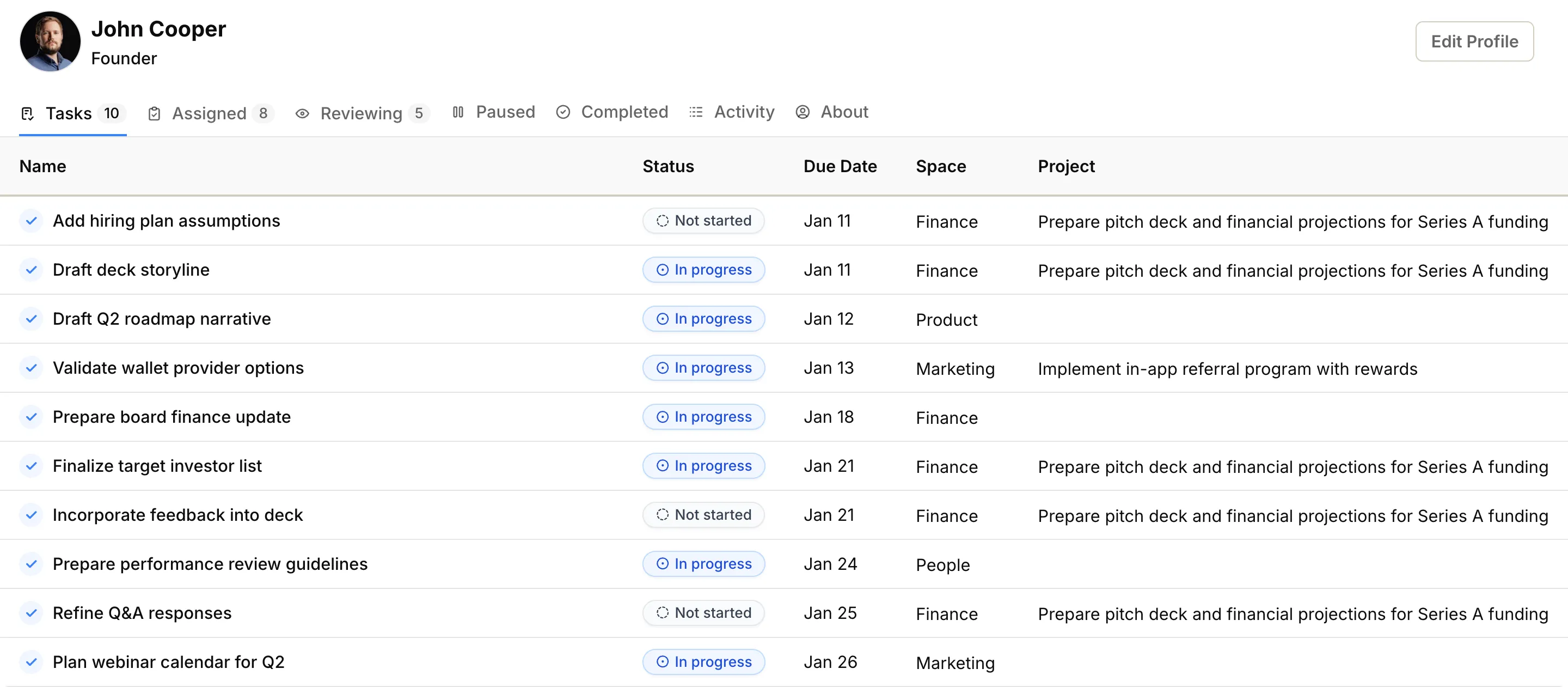
Task: Click the Activity list icon
Action: [x=695, y=112]
